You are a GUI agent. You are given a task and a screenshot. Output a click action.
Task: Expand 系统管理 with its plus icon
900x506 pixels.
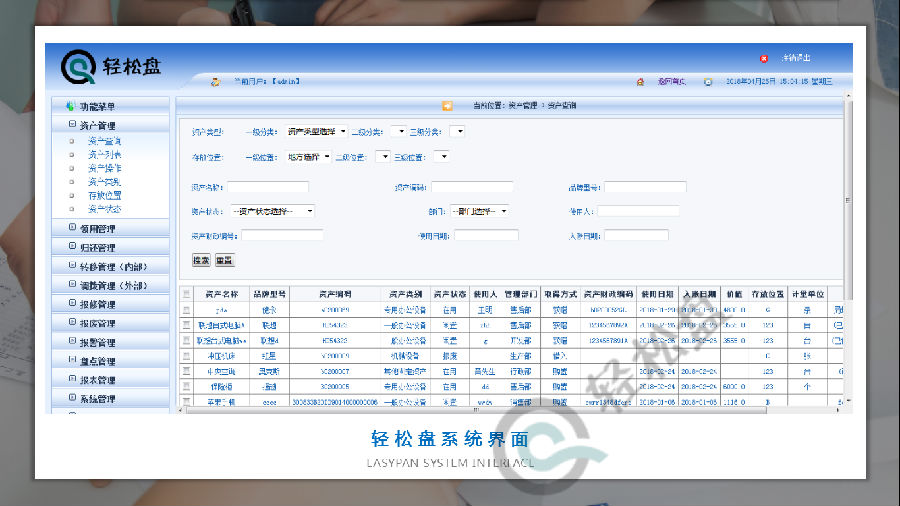click(x=72, y=398)
